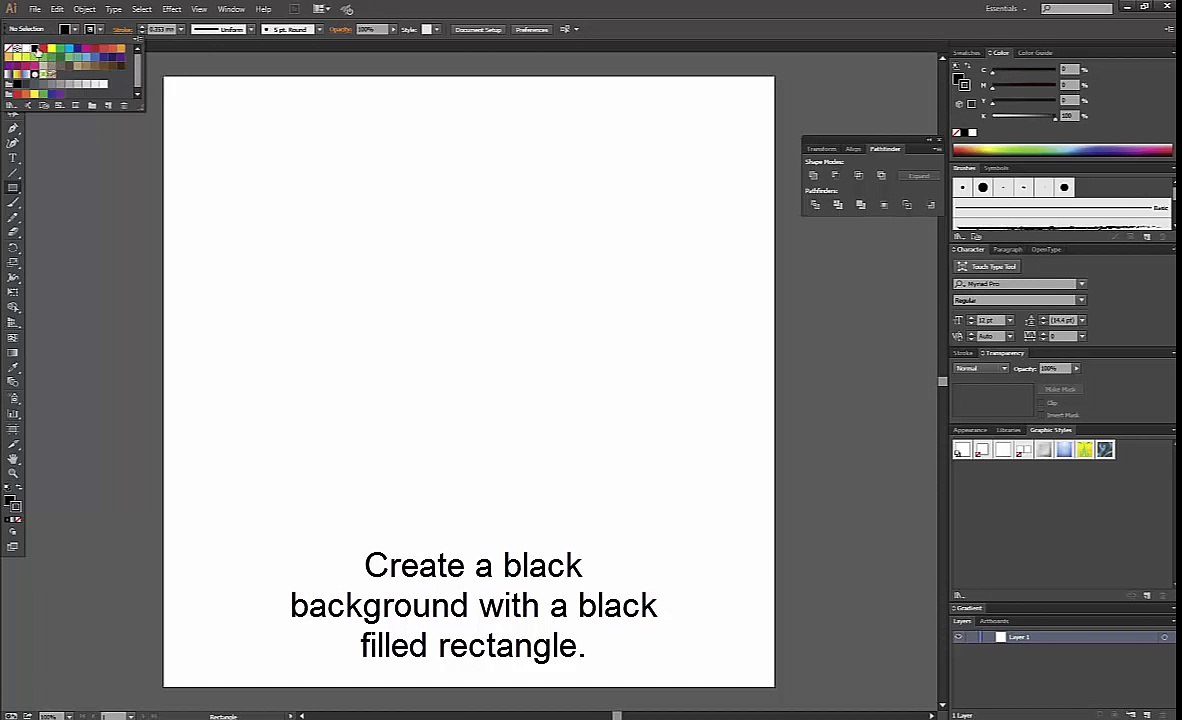Click the Trim pathfinder icon

[838, 205]
